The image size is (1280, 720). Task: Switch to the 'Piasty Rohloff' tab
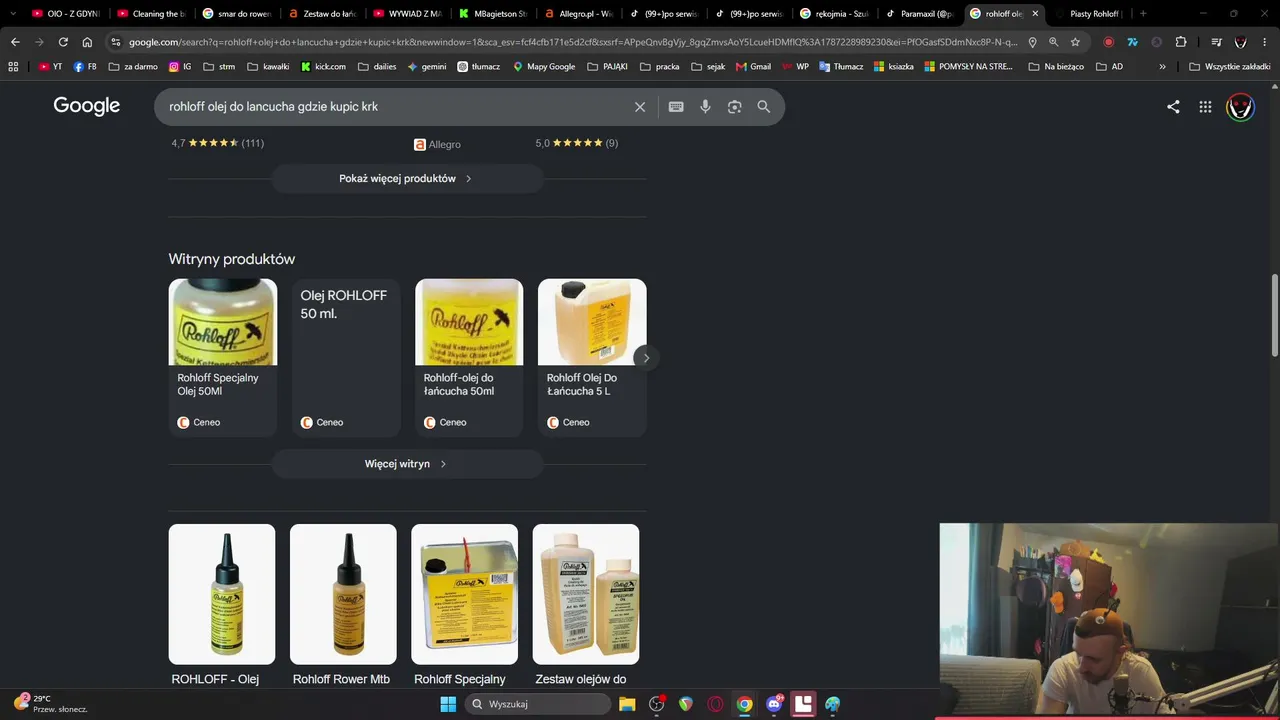1088,14
